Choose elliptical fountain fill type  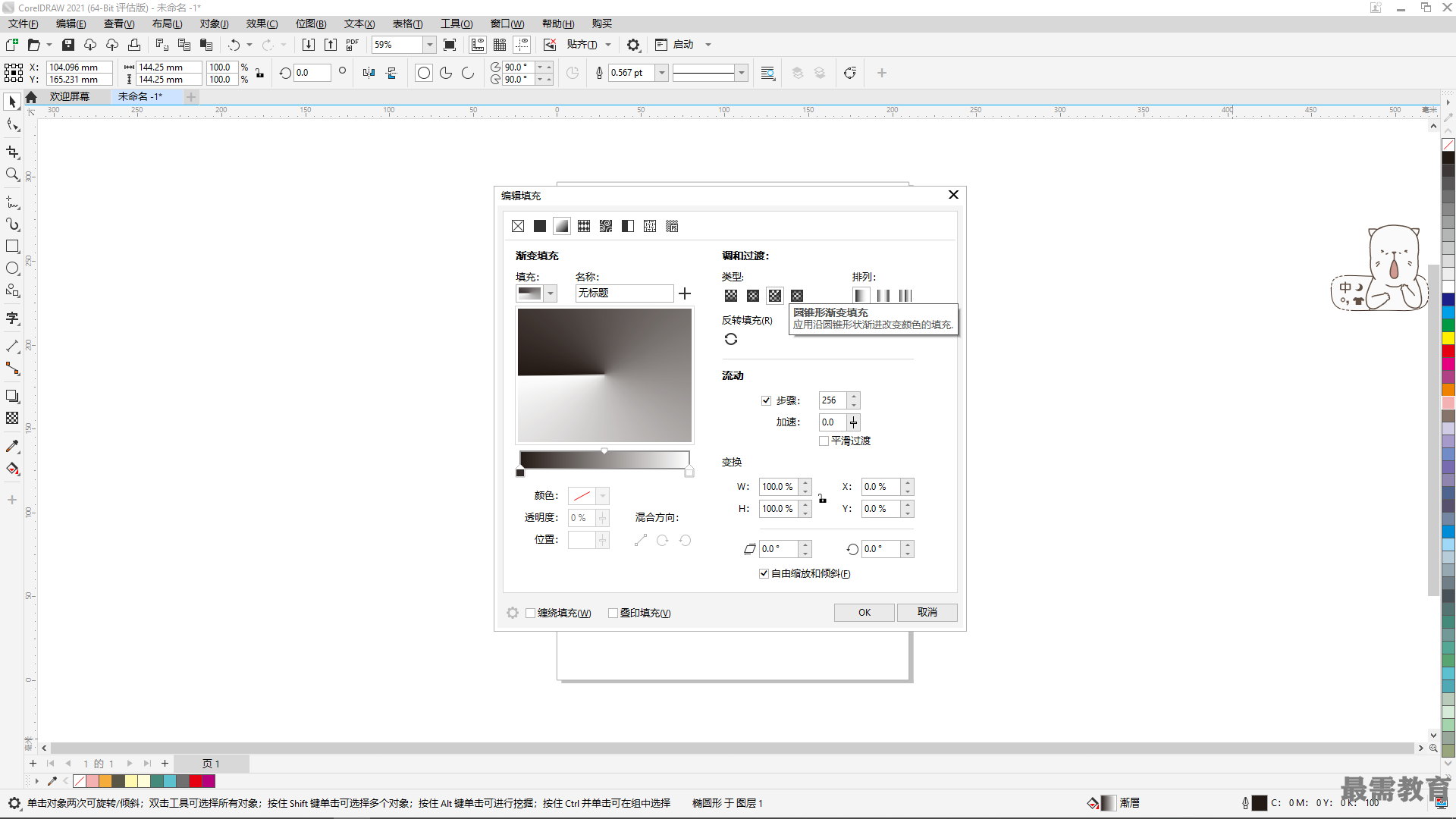[x=753, y=296]
